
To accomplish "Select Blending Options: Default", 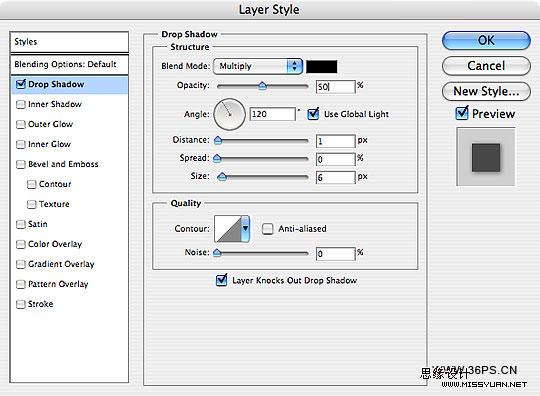I will (x=70, y=64).
